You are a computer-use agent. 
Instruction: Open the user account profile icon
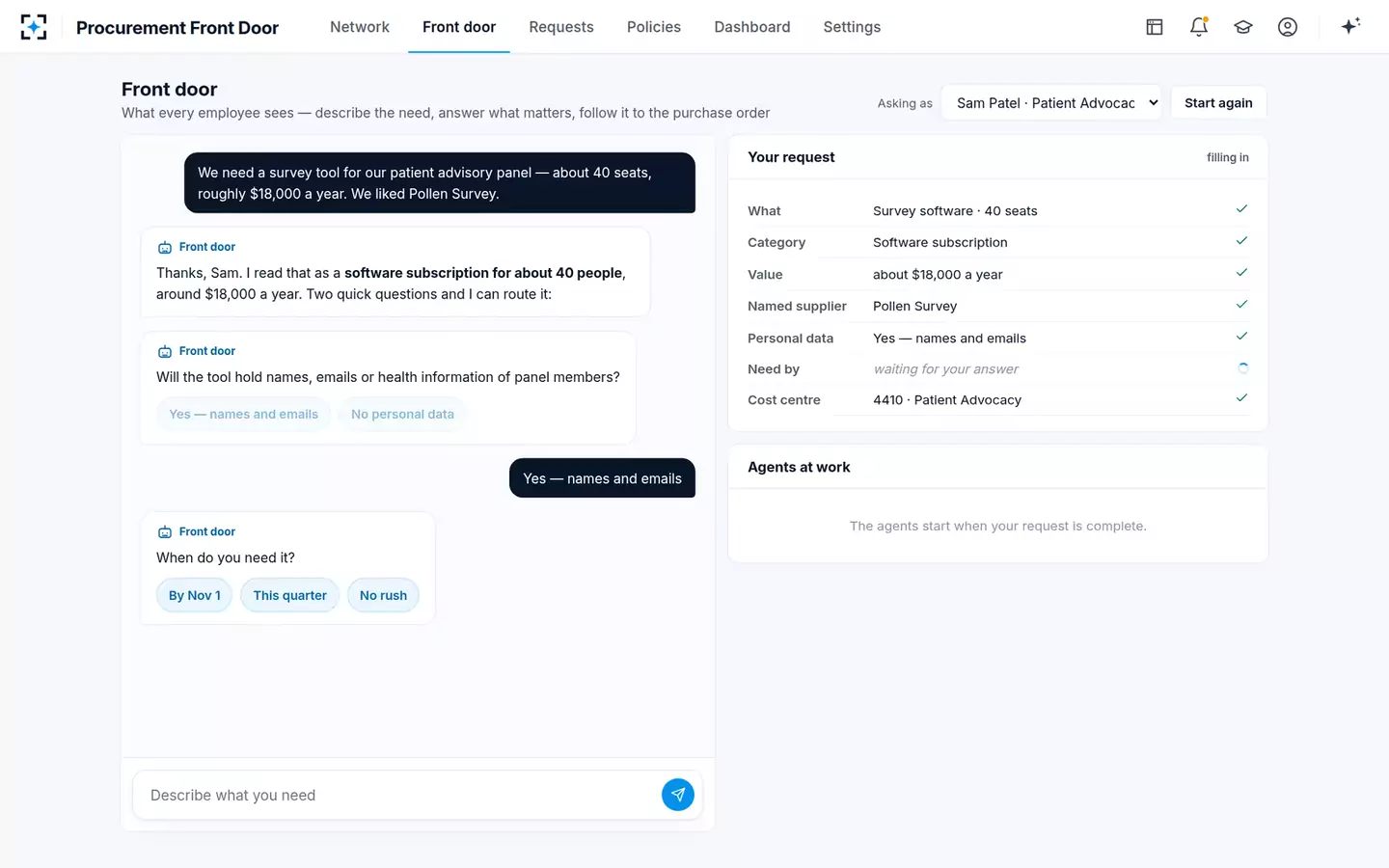(x=1288, y=27)
